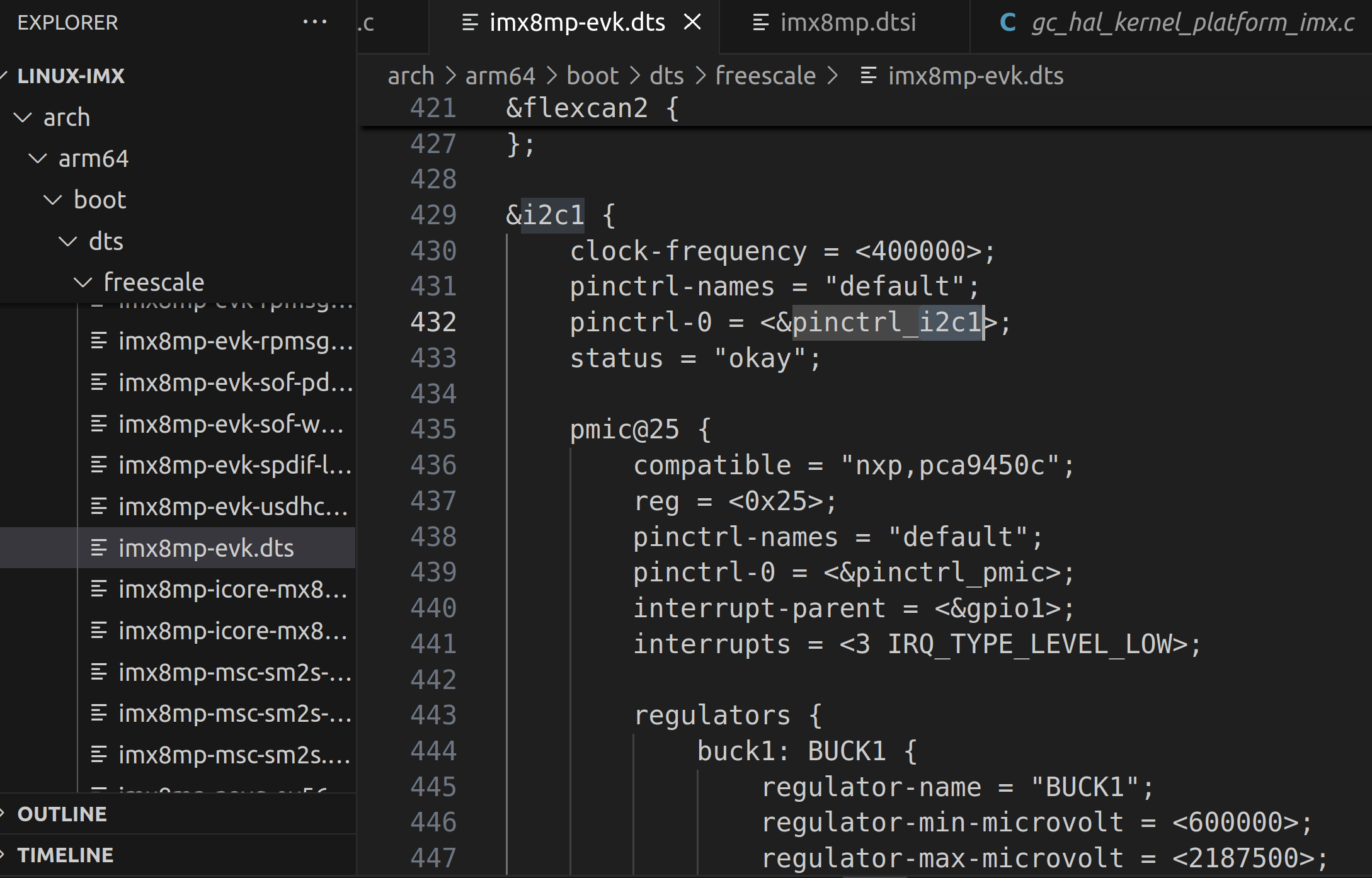Viewport: 1372px width, 878px height.
Task: Click freescale in the breadcrumb path
Action: click(765, 76)
